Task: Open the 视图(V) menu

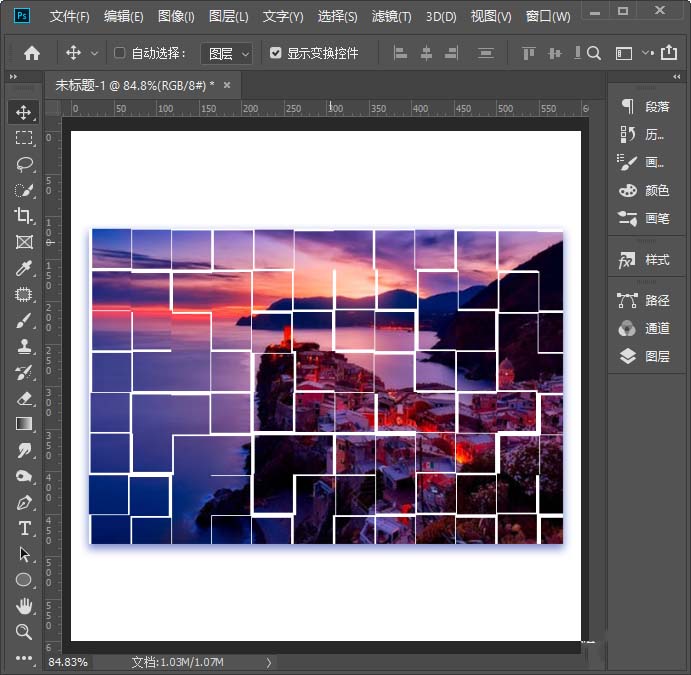Action: (491, 16)
